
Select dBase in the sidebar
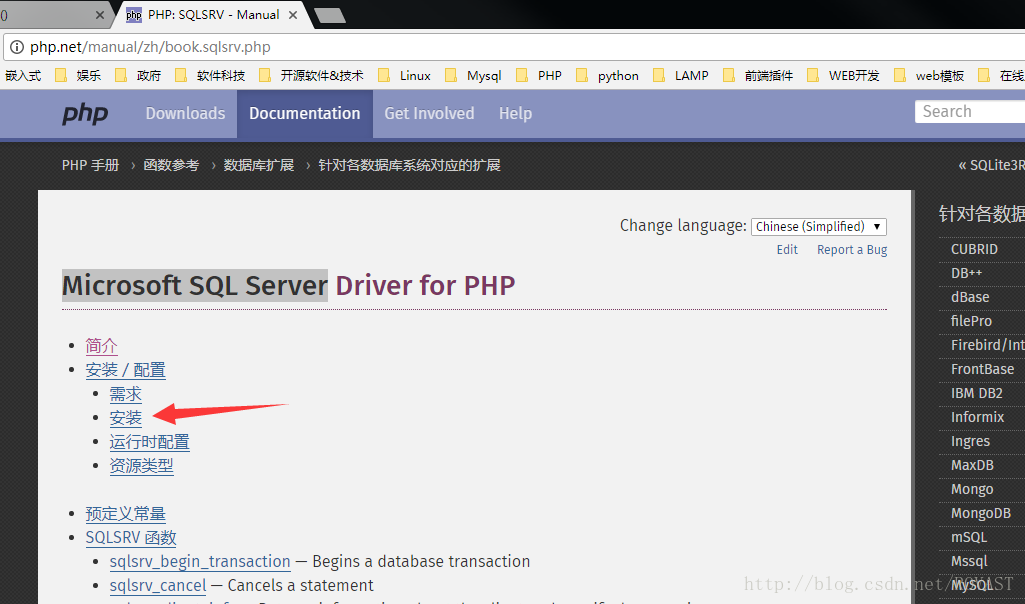[969, 297]
